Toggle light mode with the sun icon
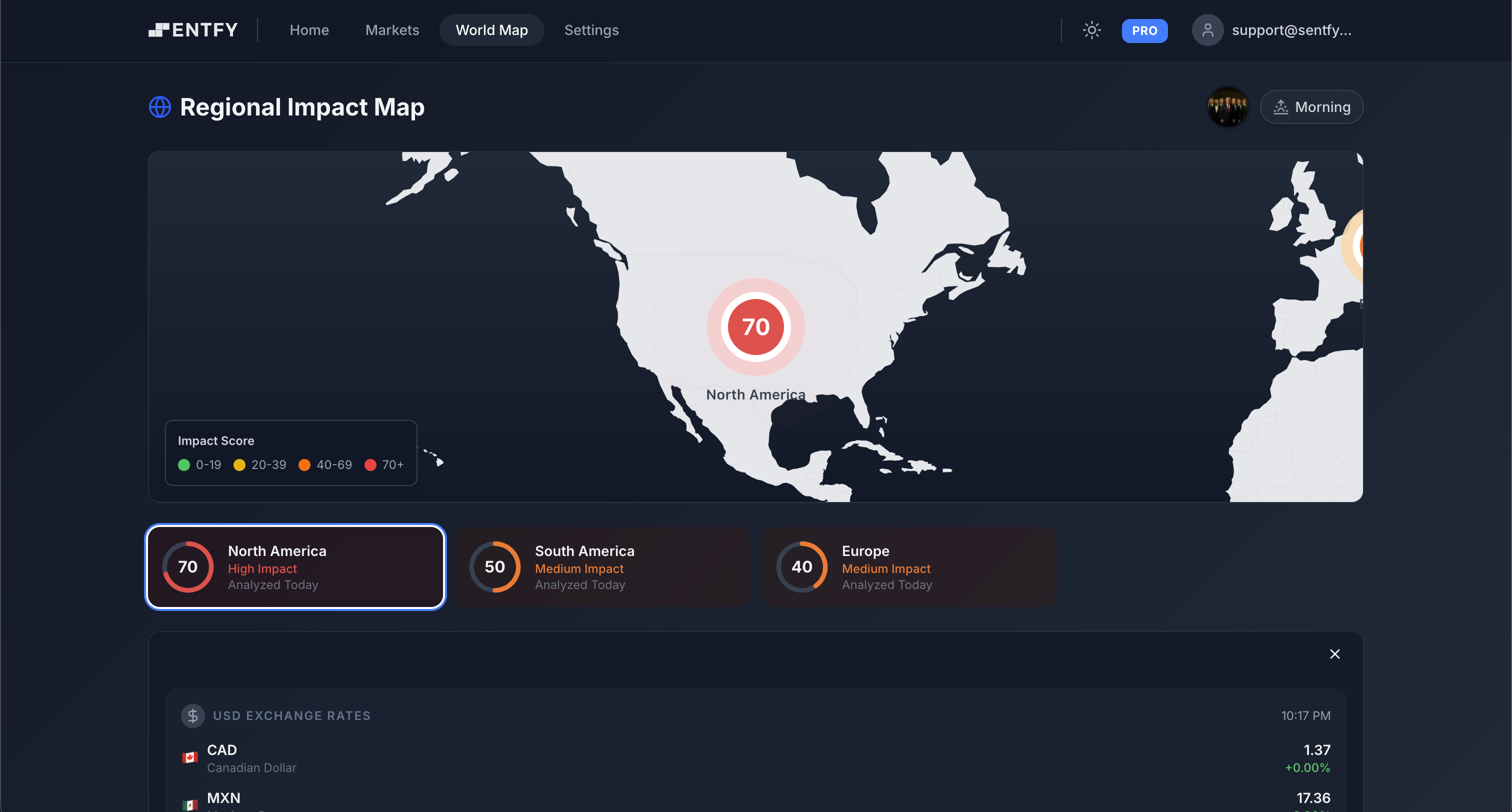The height and width of the screenshot is (812, 1512). click(x=1091, y=30)
